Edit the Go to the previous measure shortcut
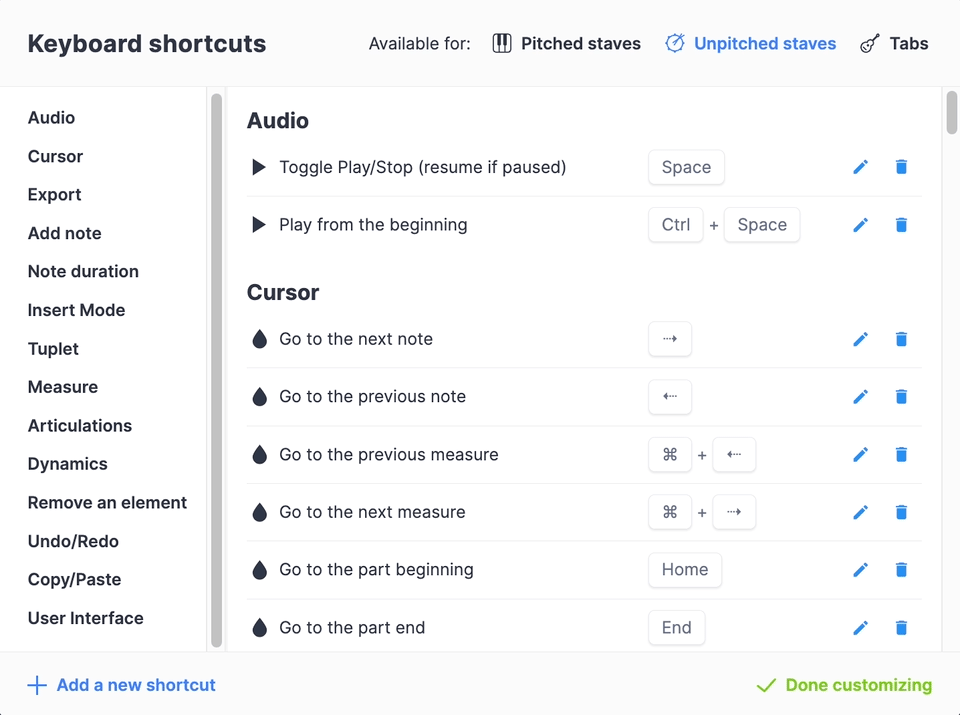The height and width of the screenshot is (715, 960). [x=860, y=454]
